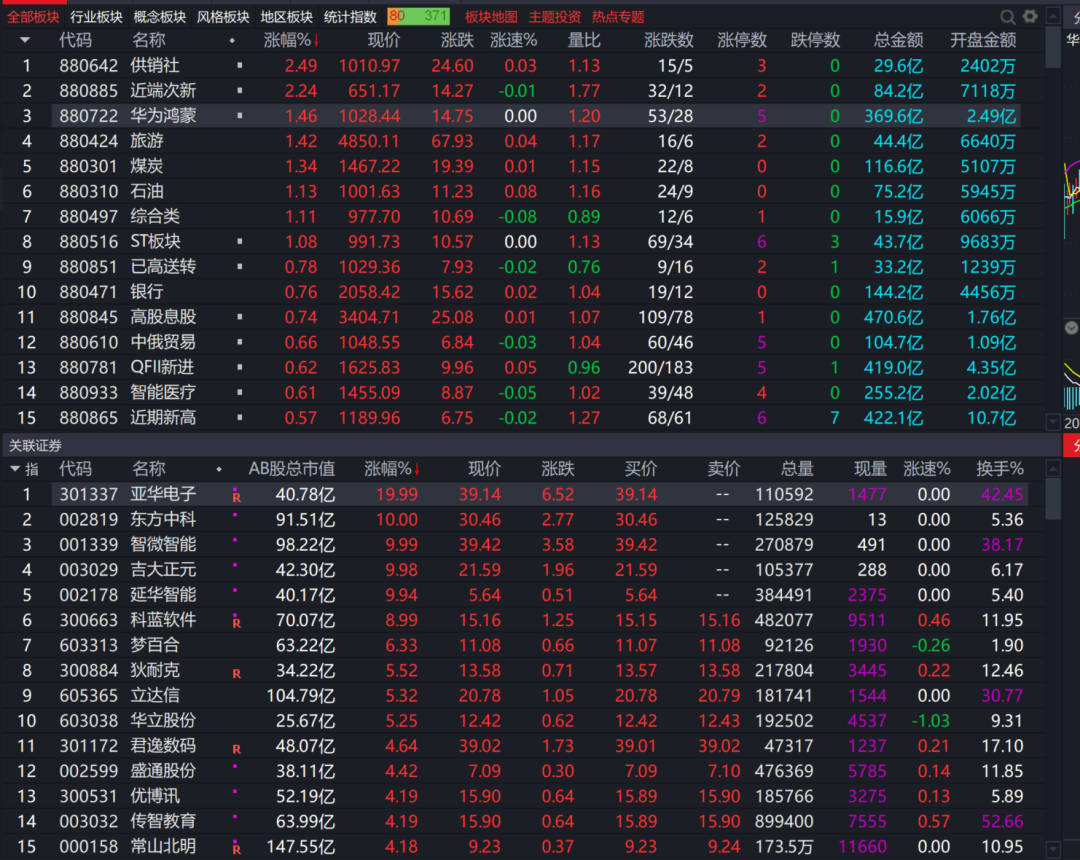Click the marker icon beside ST板块
This screenshot has width=1080, height=860.
[x=238, y=241]
